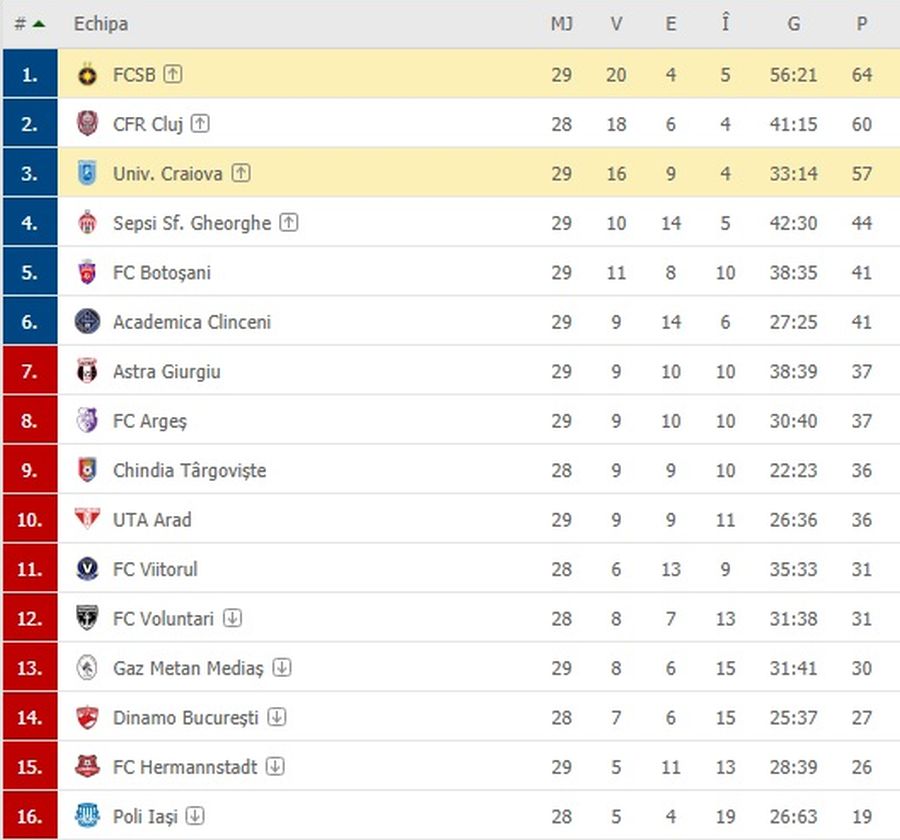Click the FC Viitorul team logo
This screenshot has width=900, height=840.
click(x=87, y=569)
